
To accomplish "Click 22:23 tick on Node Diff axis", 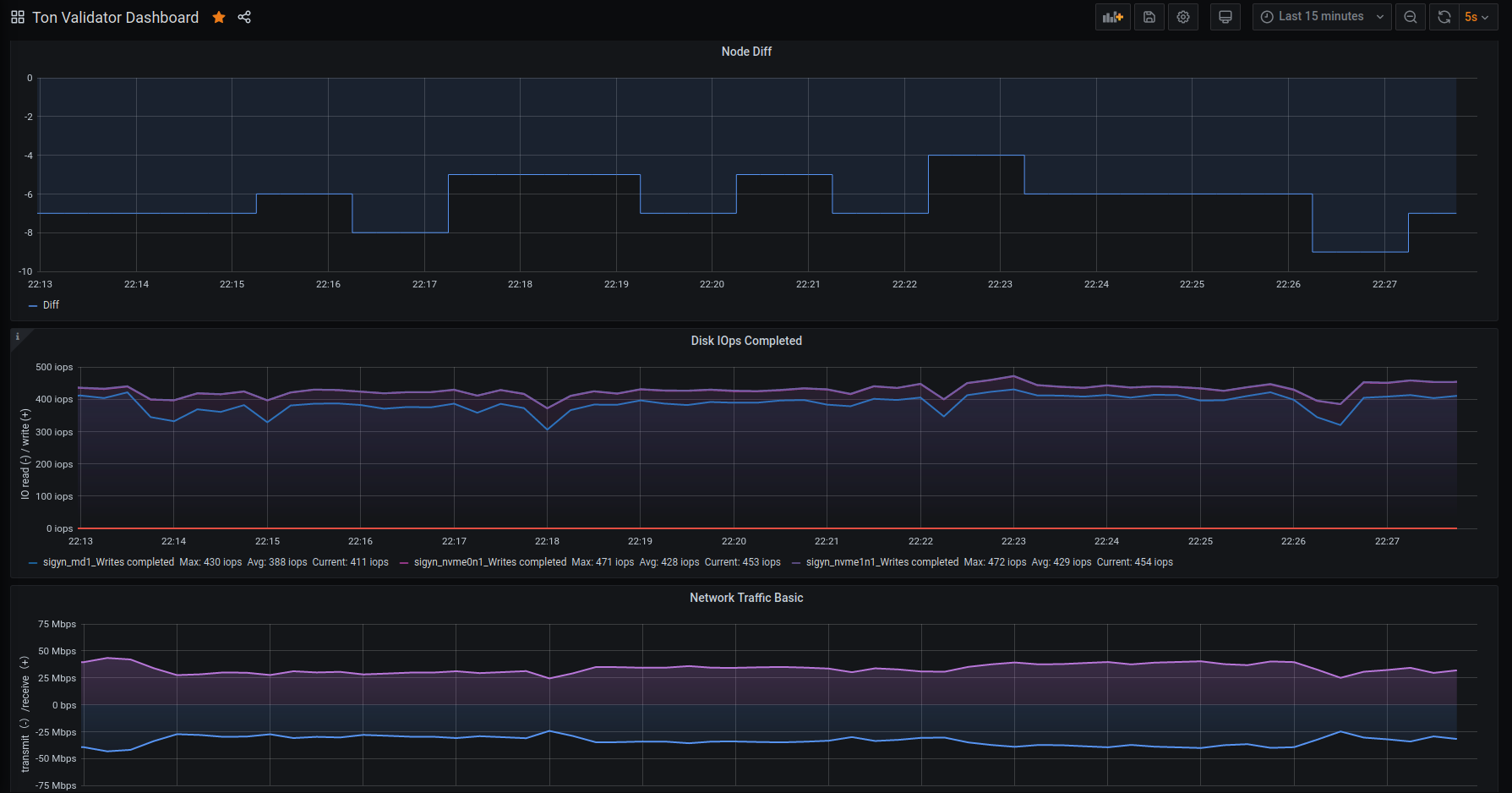I will point(1000,284).
